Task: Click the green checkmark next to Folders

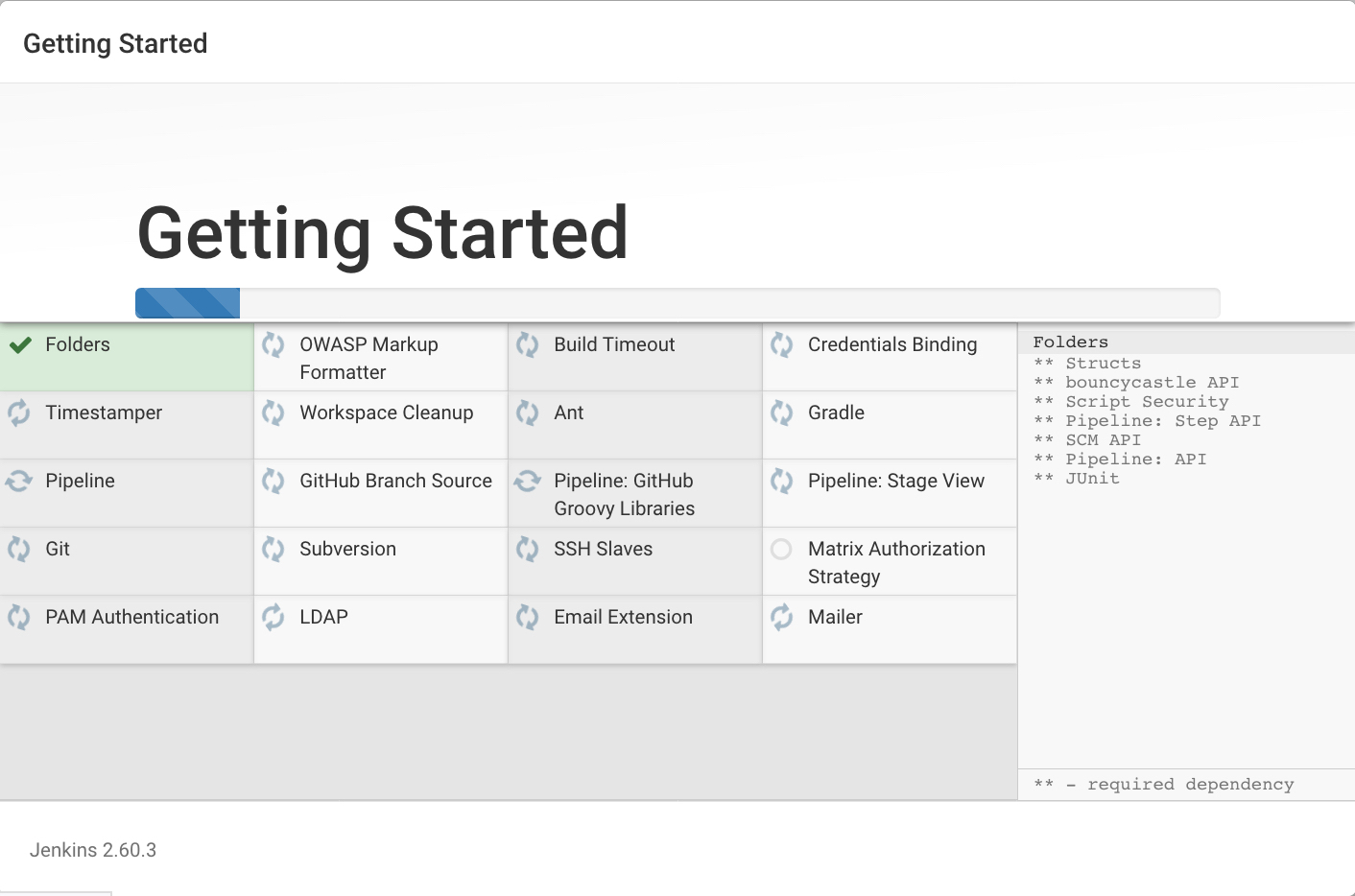Action: coord(20,345)
